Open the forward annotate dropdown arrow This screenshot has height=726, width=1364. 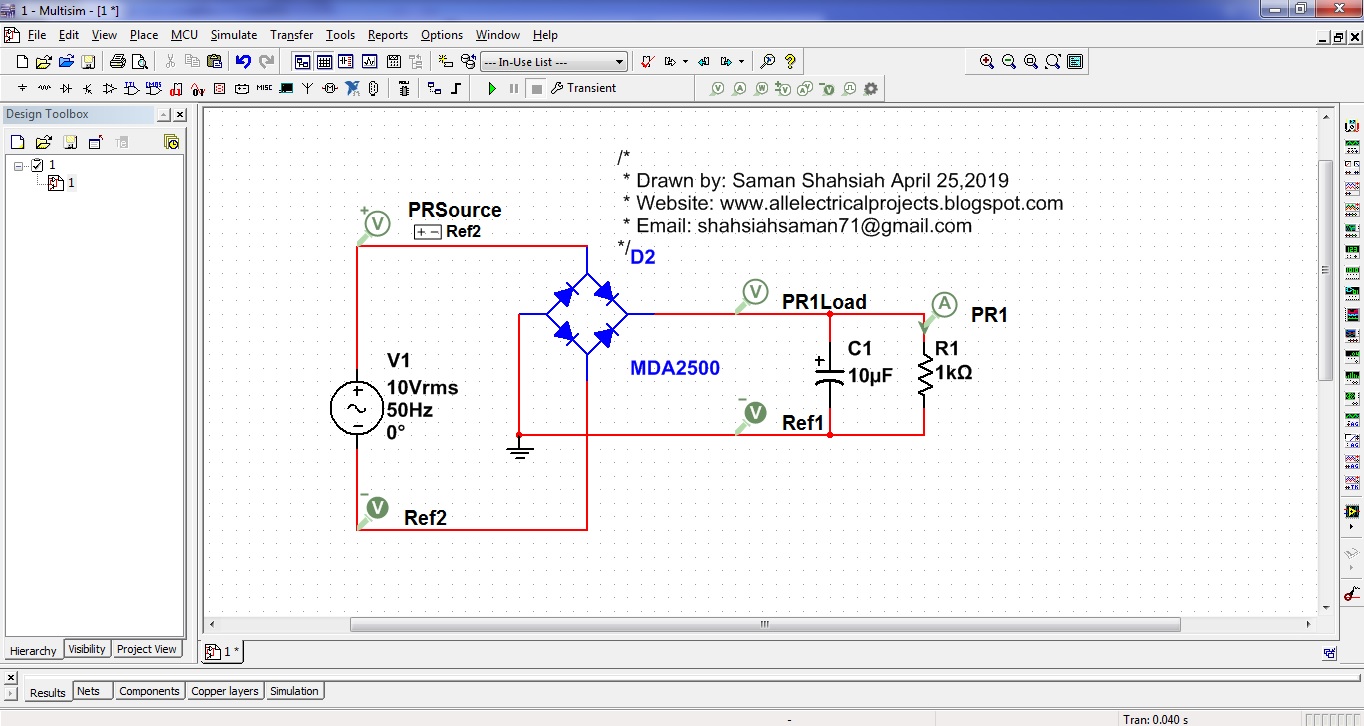click(x=741, y=61)
